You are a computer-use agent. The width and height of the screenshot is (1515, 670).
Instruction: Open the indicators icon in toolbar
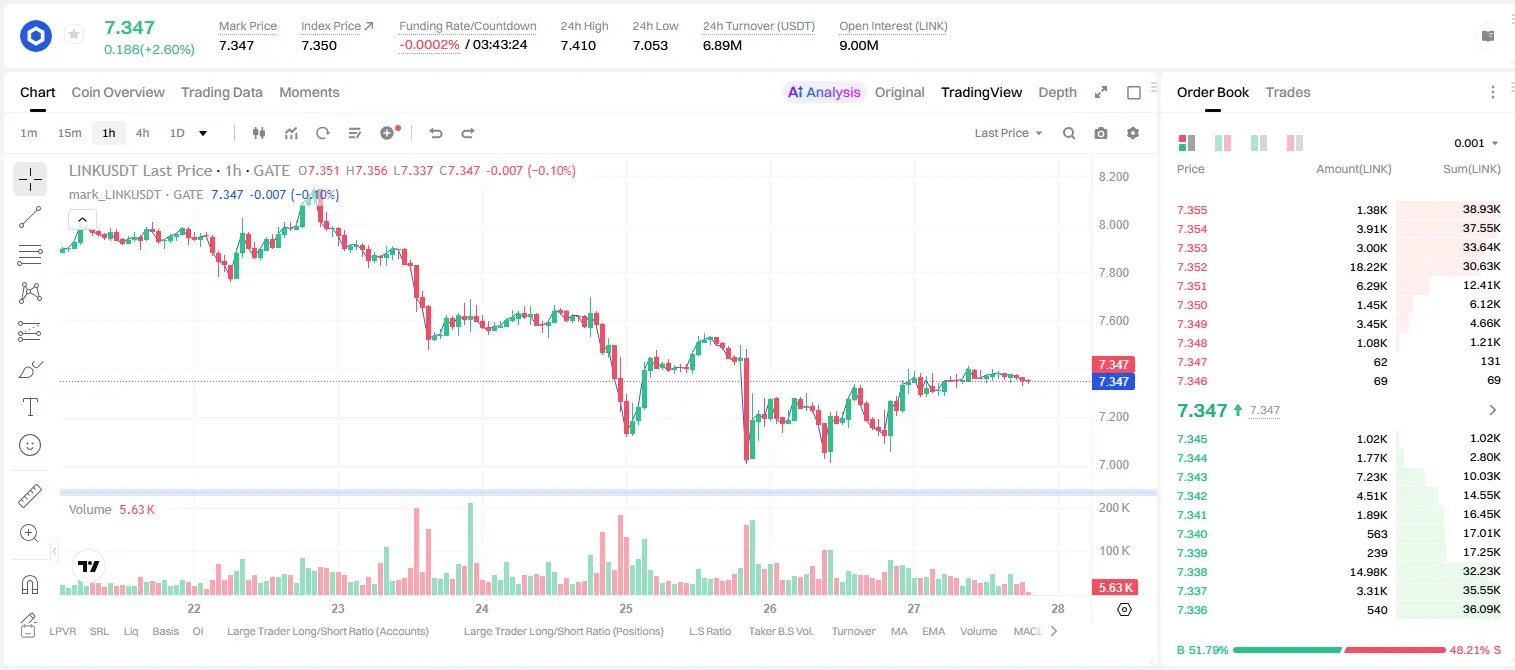(291, 133)
